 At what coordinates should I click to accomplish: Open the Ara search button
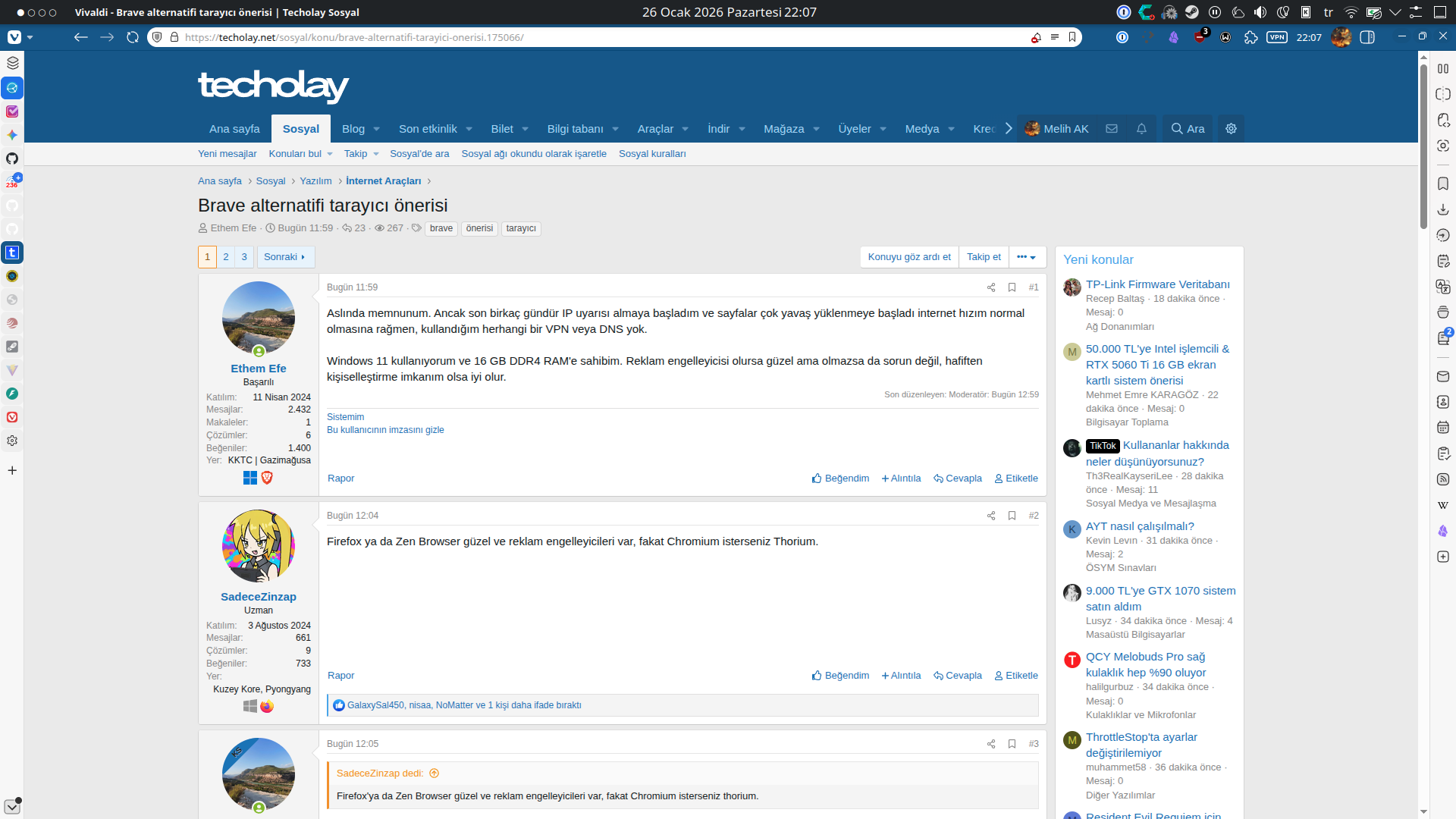(1188, 129)
